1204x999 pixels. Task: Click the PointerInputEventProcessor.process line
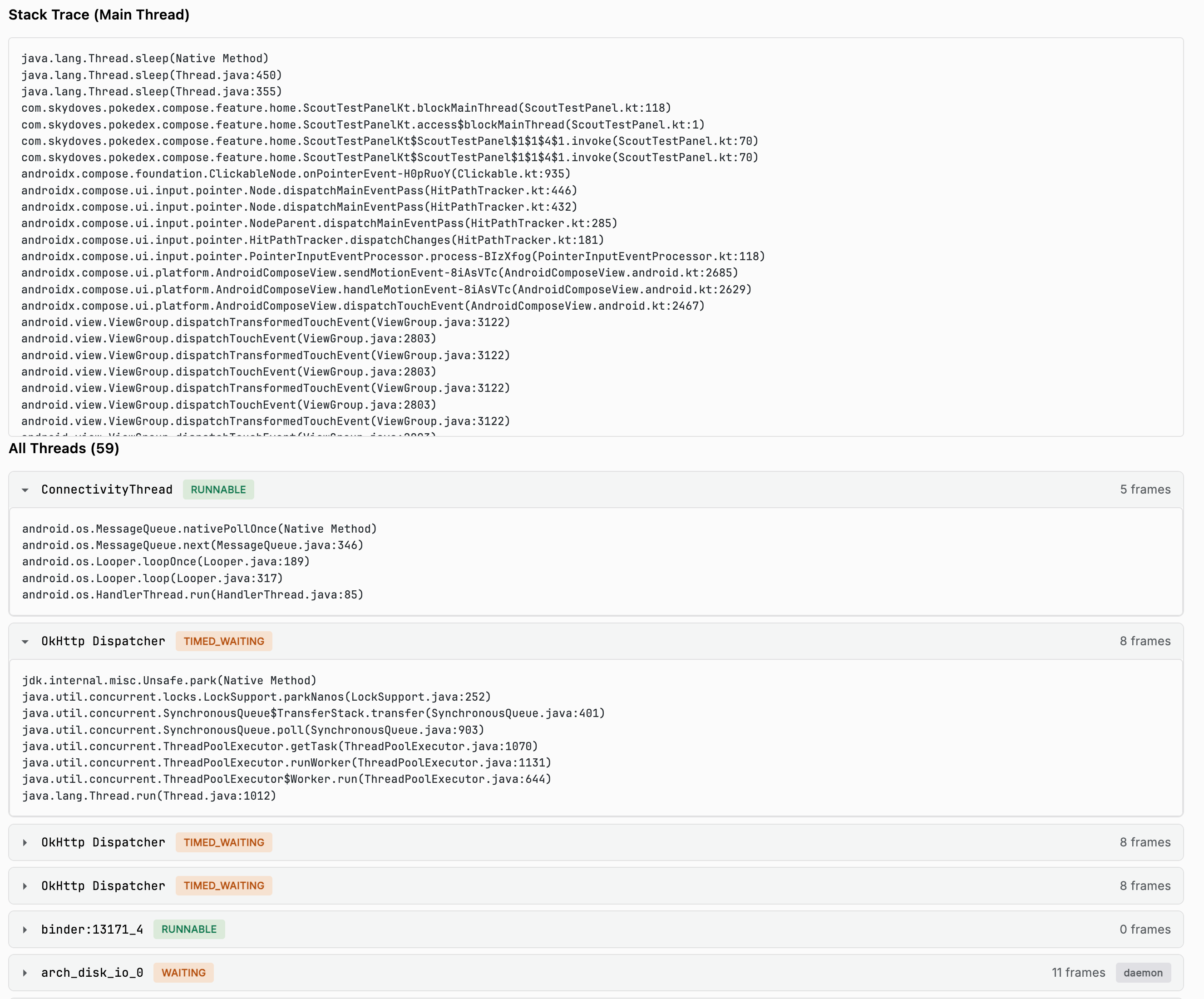click(x=393, y=257)
